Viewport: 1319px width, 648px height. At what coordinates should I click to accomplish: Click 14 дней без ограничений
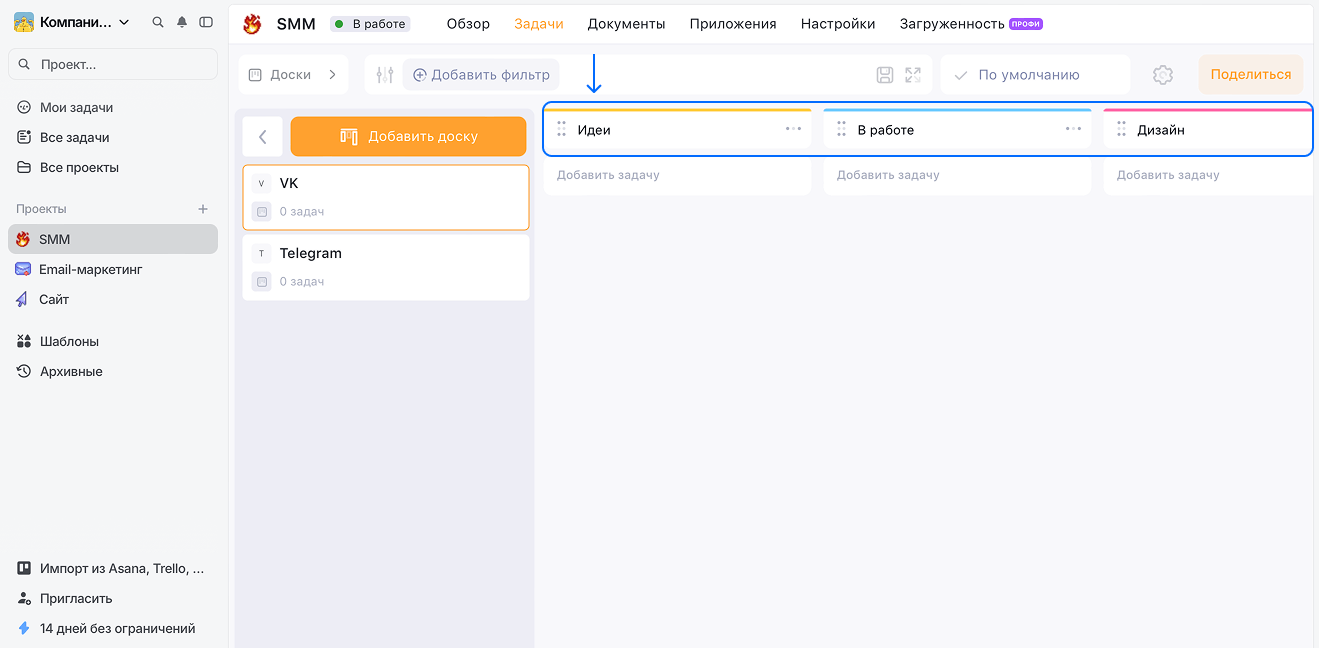113,628
